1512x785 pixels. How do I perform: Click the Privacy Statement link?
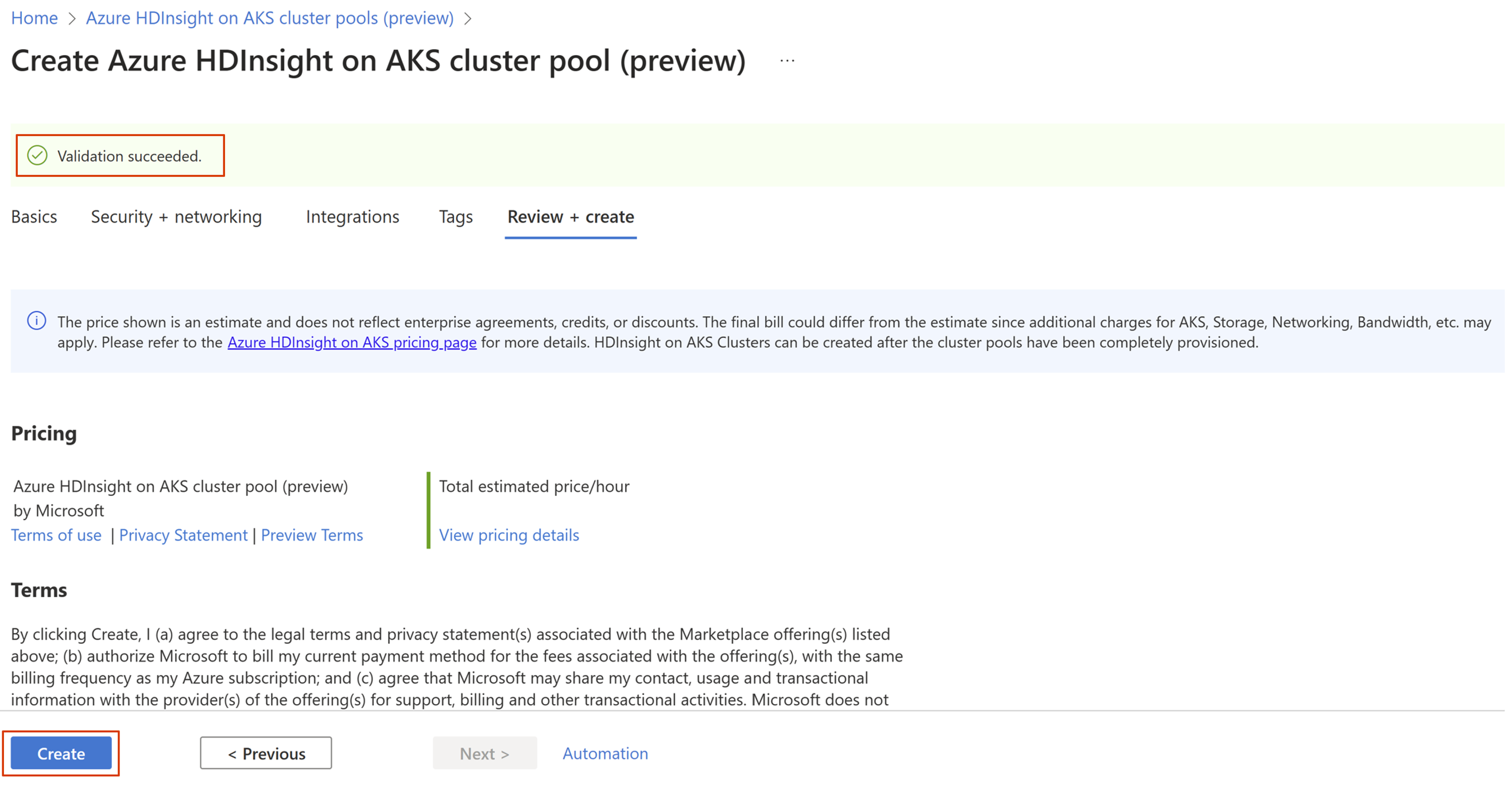184,535
